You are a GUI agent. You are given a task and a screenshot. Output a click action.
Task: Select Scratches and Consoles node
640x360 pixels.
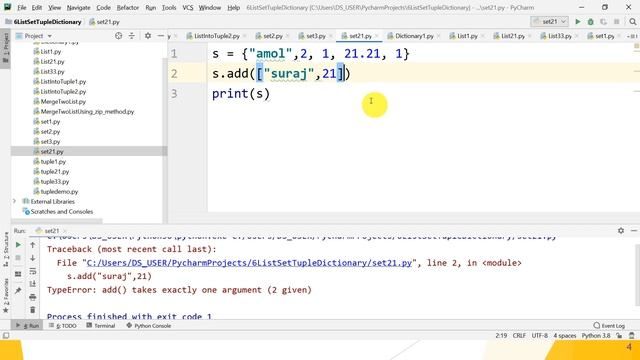coord(62,211)
